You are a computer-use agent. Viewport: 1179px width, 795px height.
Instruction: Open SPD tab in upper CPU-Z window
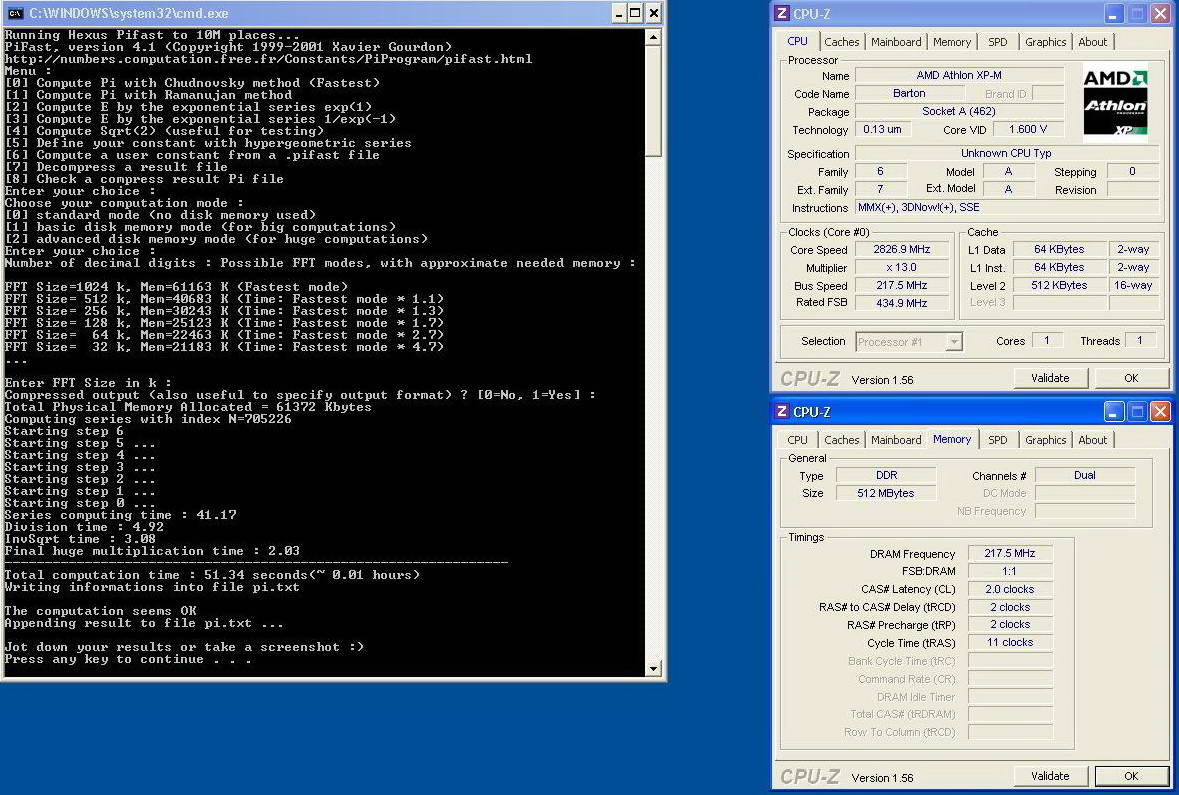pyautogui.click(x=998, y=42)
